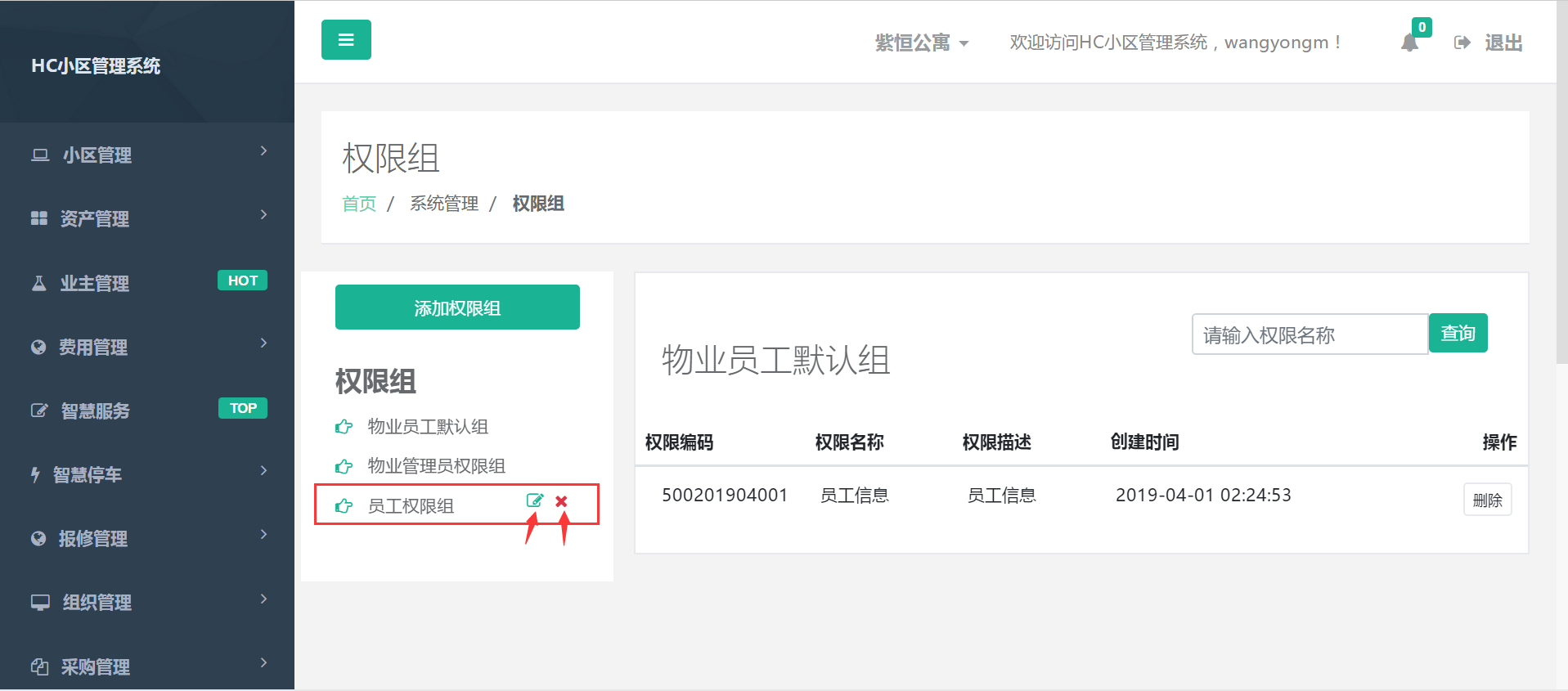1568x691 pixels.
Task: Click the globe icon beside 费用管理
Action: pyautogui.click(x=38, y=347)
